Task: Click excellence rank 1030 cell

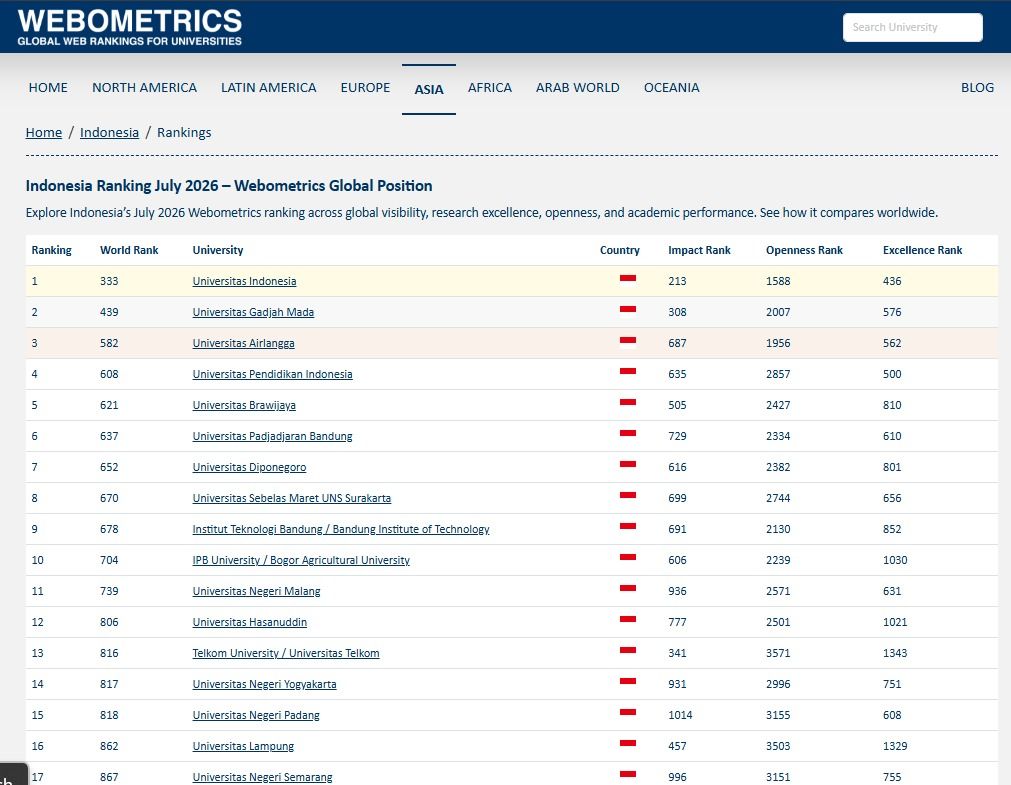Action: [895, 560]
